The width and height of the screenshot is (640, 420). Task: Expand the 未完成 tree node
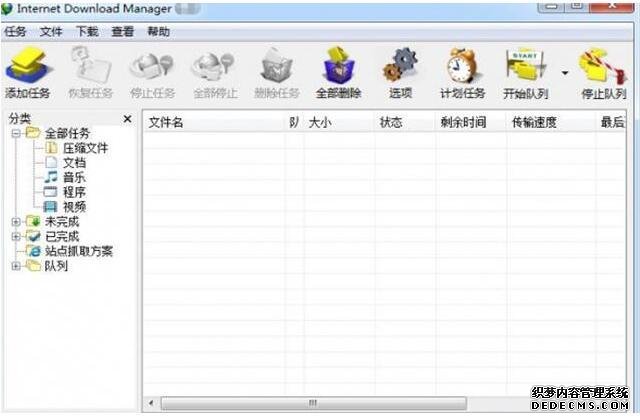pyautogui.click(x=16, y=222)
